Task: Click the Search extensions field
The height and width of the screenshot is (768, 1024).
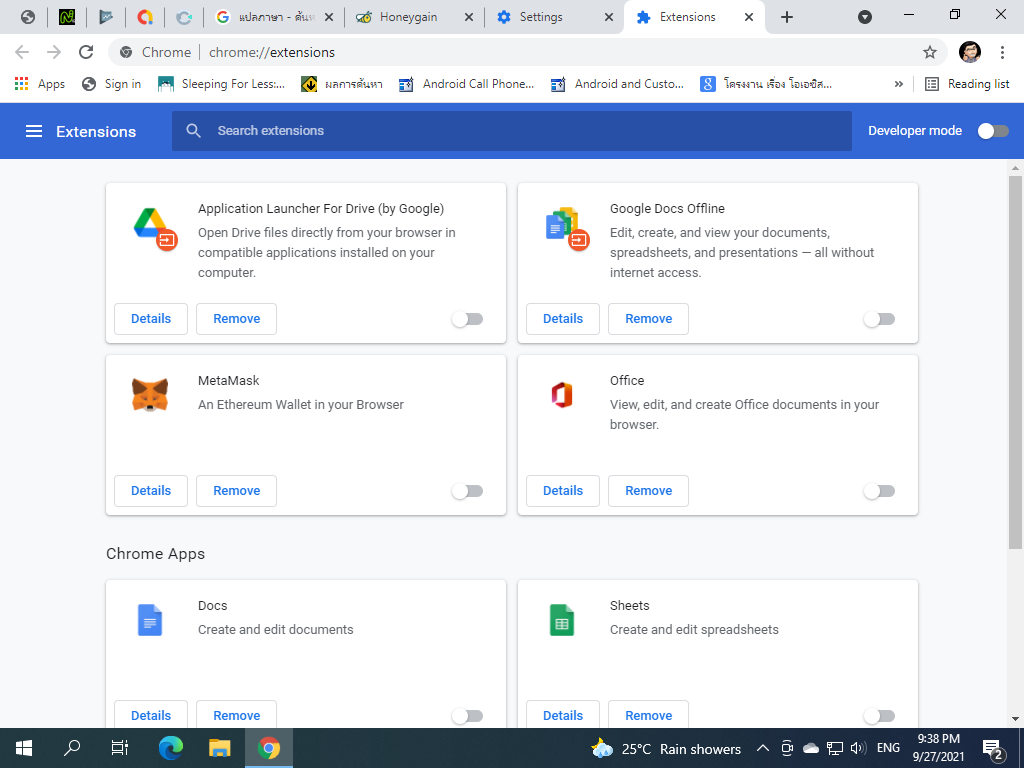Action: 512,131
